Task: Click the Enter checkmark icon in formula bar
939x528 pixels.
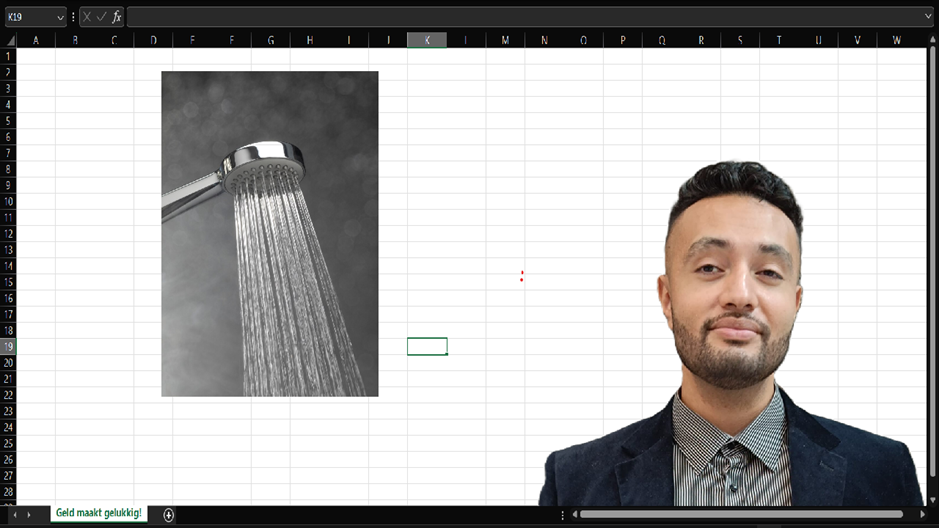Action: click(x=101, y=17)
